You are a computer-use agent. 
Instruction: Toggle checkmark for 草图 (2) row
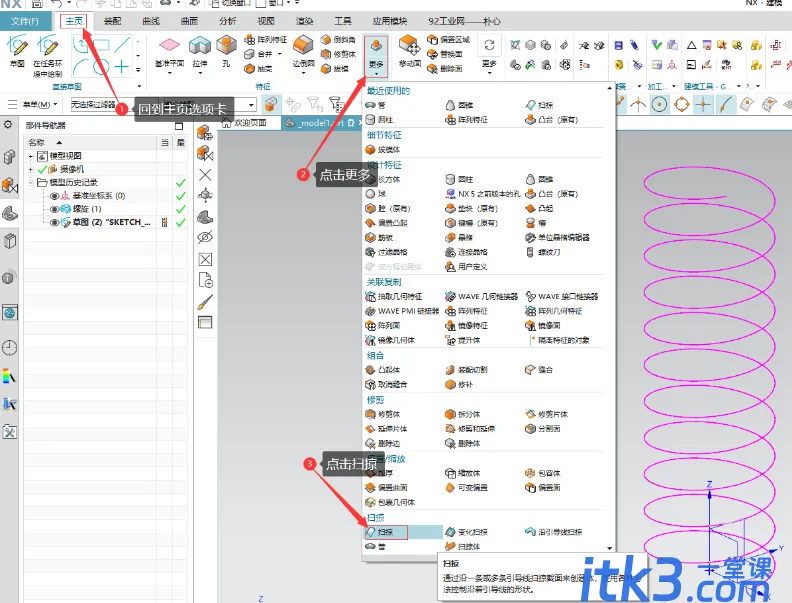coord(180,222)
